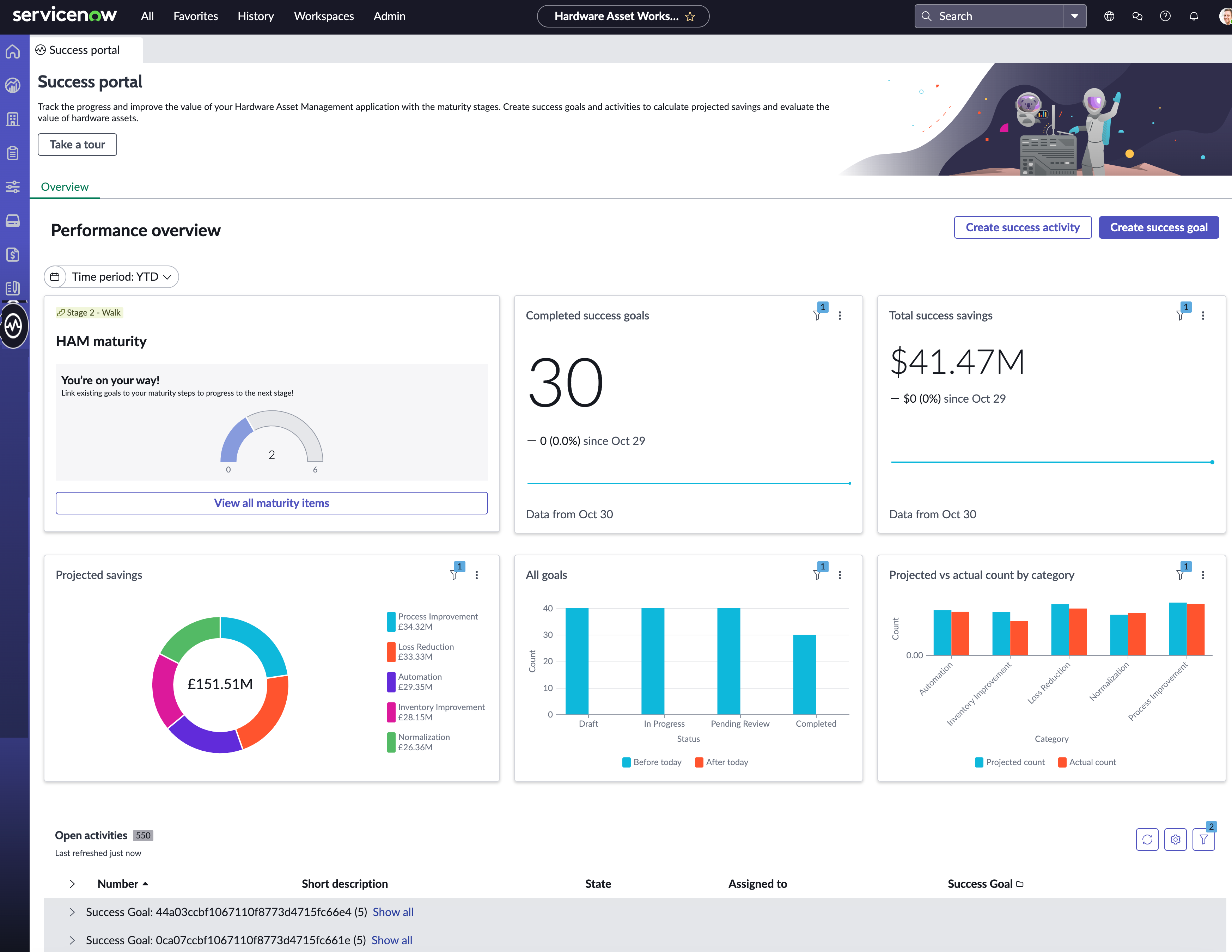This screenshot has height=952, width=1232.
Task: Open the dashboard gauge sidebar icon
Action: click(x=13, y=85)
